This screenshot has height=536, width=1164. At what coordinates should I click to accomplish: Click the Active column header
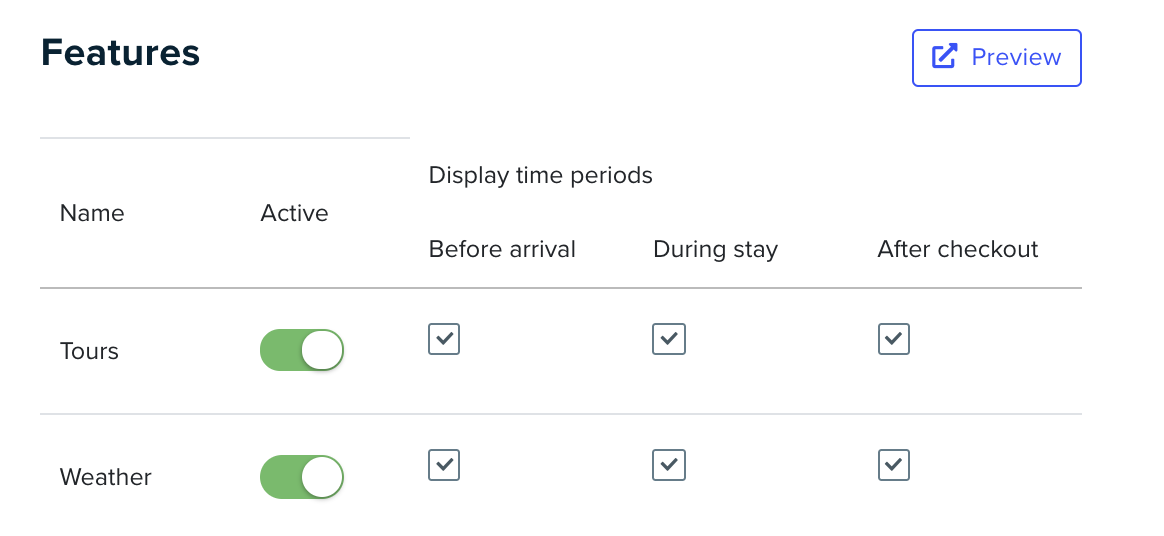click(x=294, y=213)
